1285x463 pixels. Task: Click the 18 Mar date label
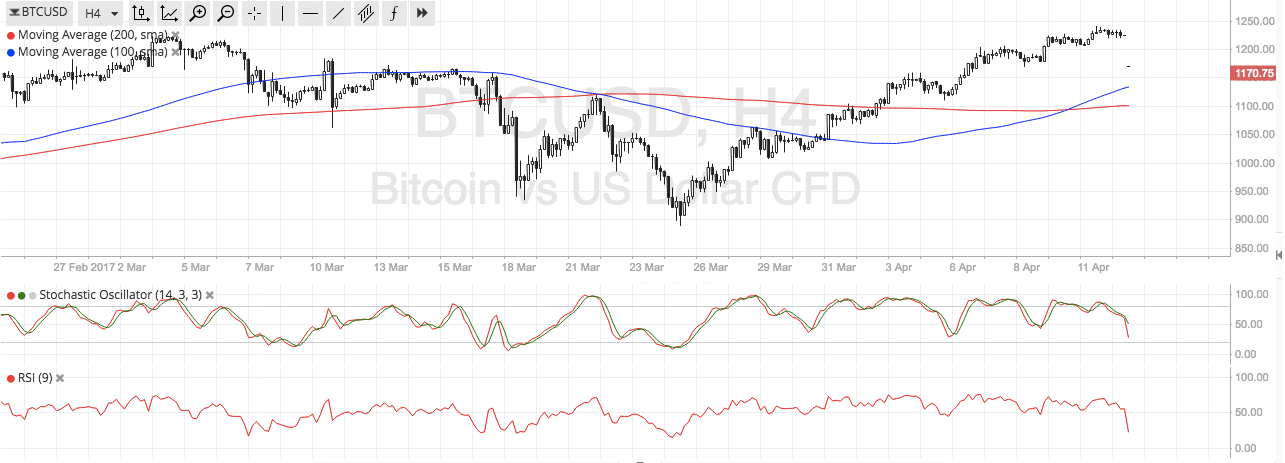coord(520,268)
